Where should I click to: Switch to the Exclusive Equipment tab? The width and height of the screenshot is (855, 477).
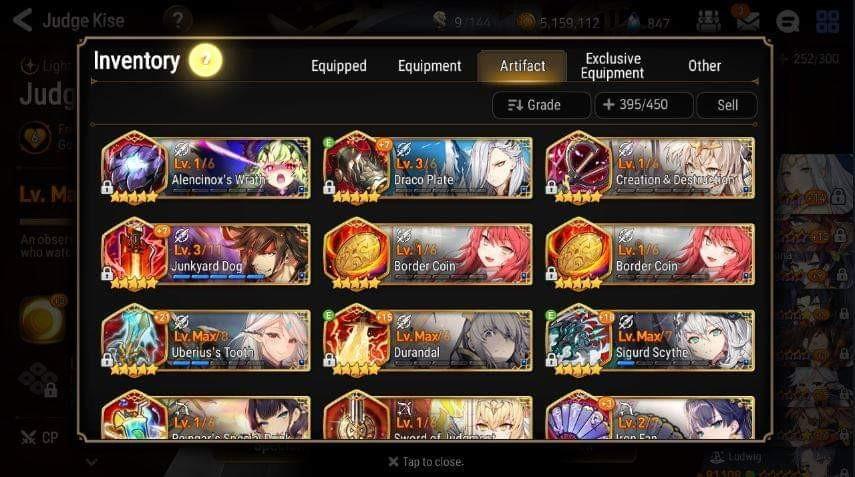click(x=612, y=66)
